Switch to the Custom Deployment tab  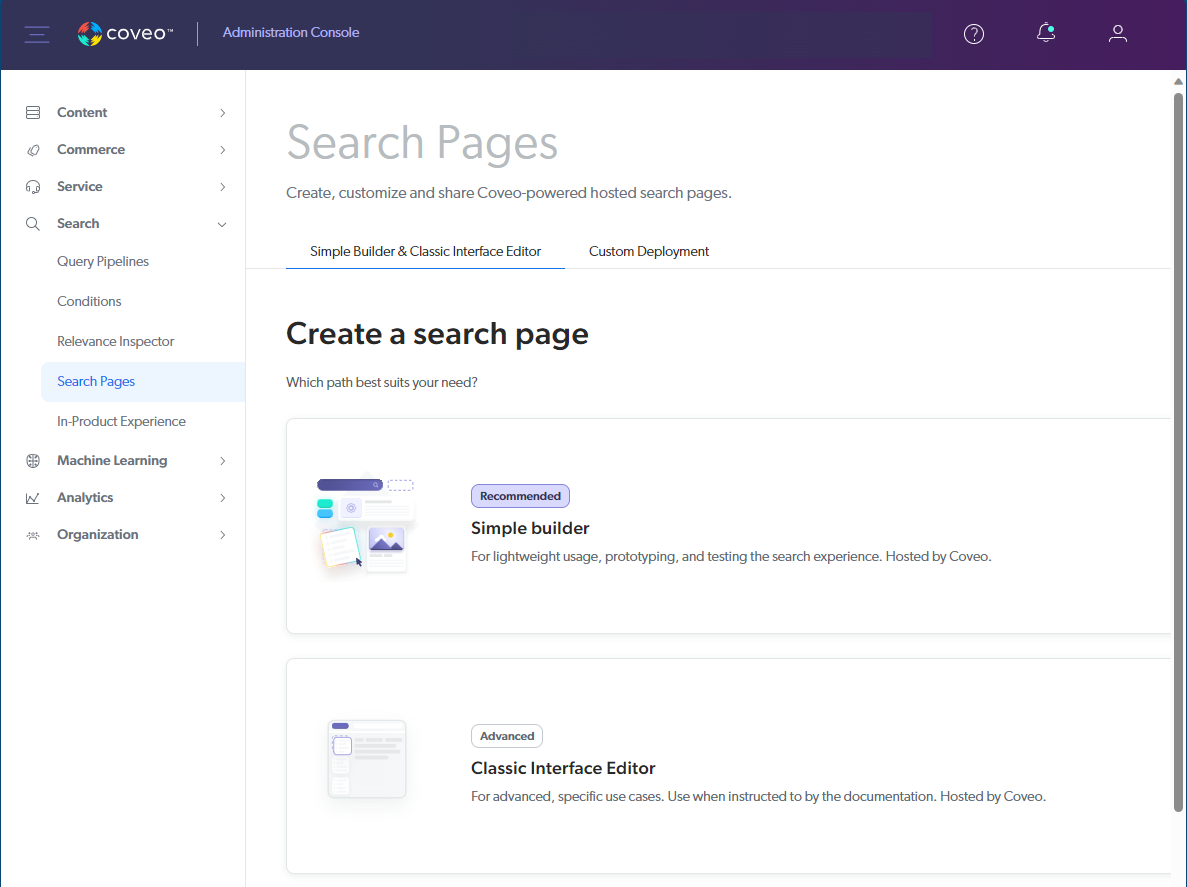click(649, 251)
